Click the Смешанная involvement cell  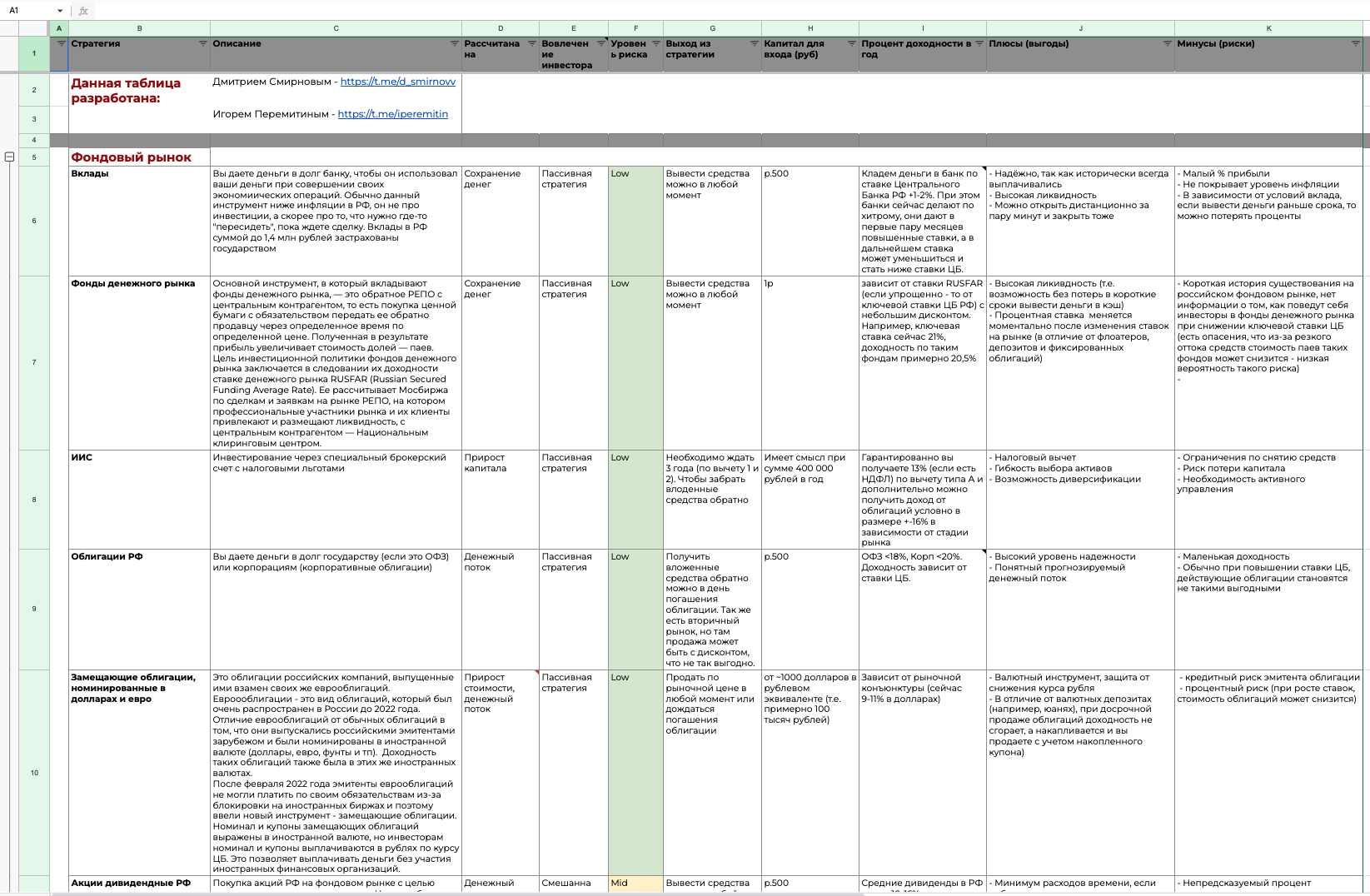tap(574, 884)
